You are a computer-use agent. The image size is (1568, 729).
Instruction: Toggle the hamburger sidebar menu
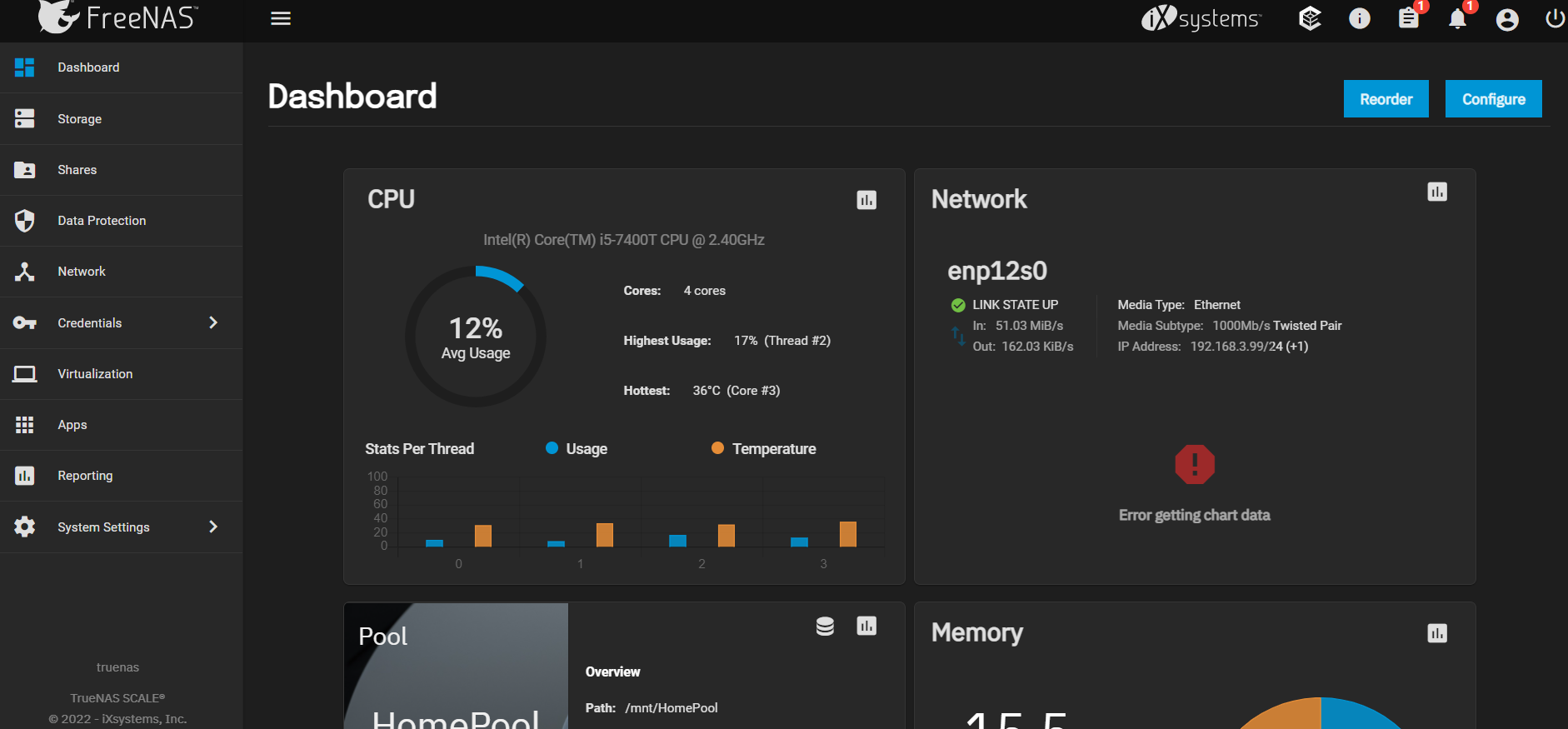[281, 18]
